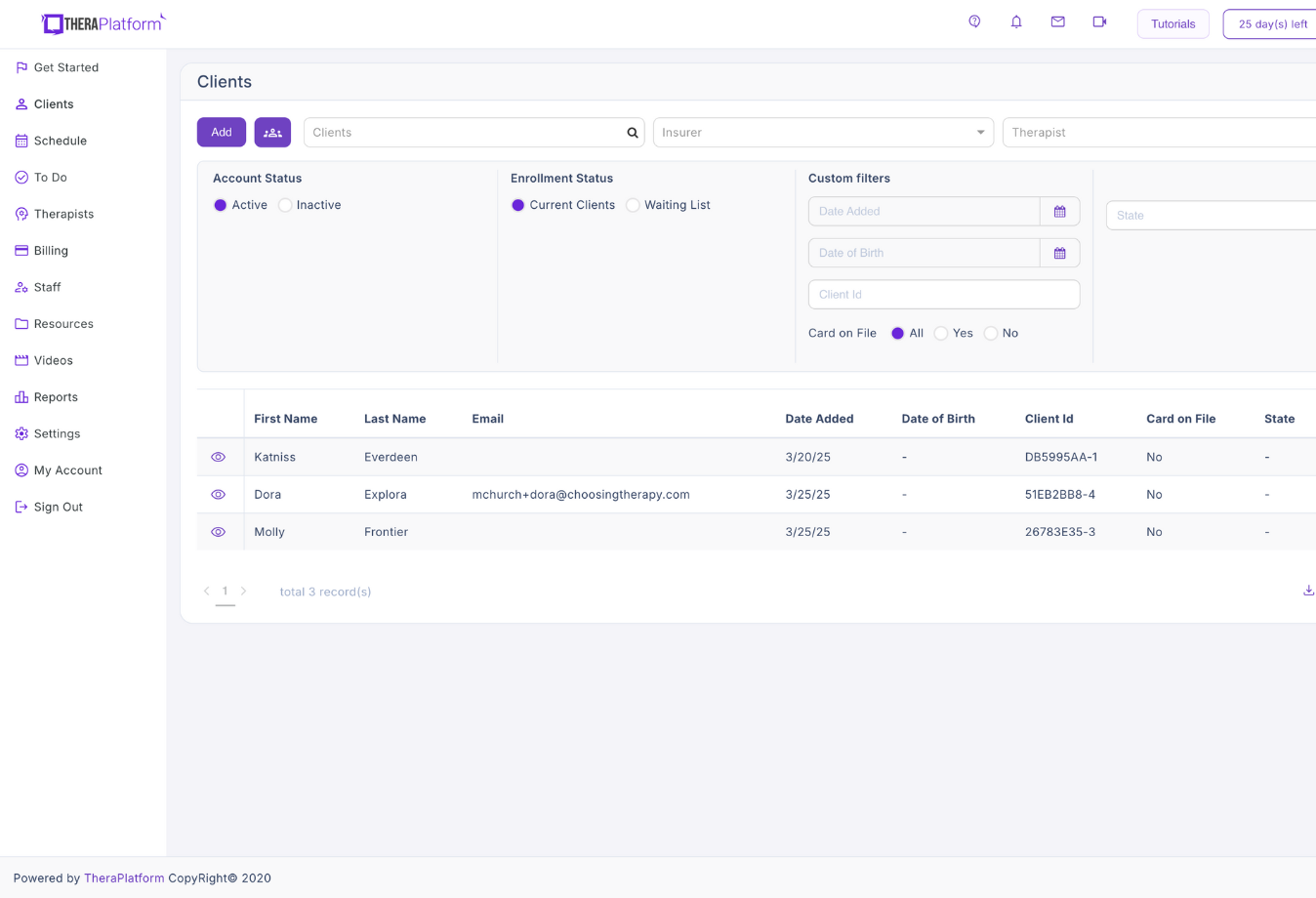
Task: Open the State filter dropdown
Action: [x=1211, y=216]
